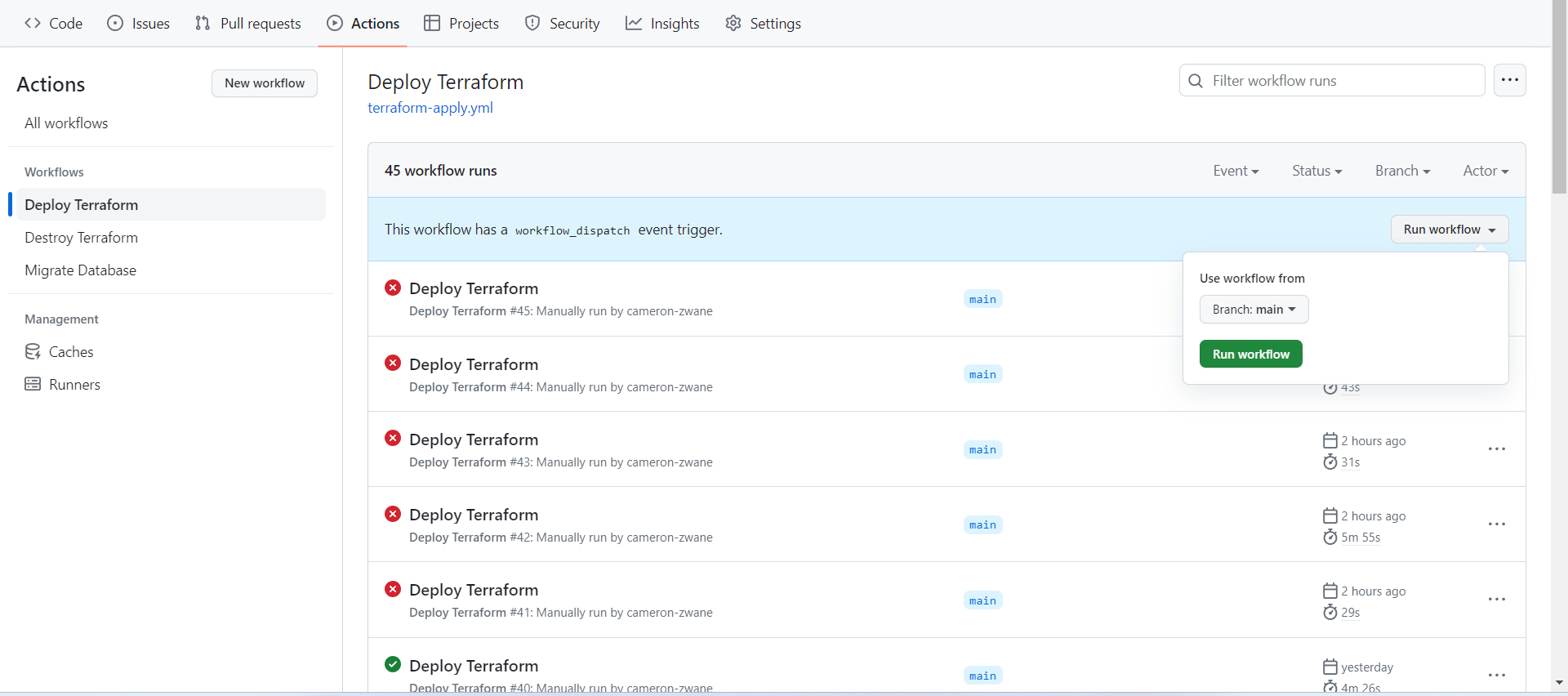
Task: Go to Pull requests tab
Action: [248, 24]
